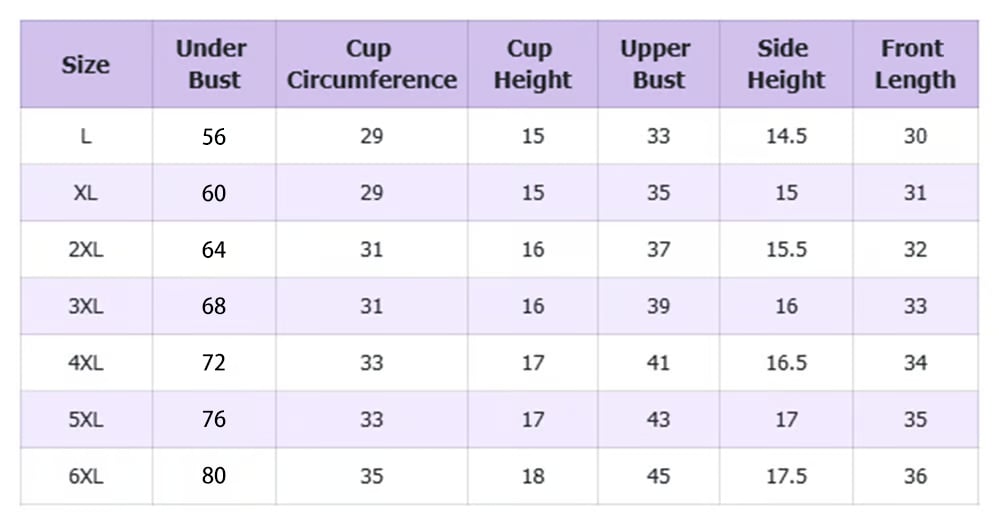Click the Front Length value 36
Image resolution: width=999 pixels, height=525 pixels.
click(x=915, y=476)
